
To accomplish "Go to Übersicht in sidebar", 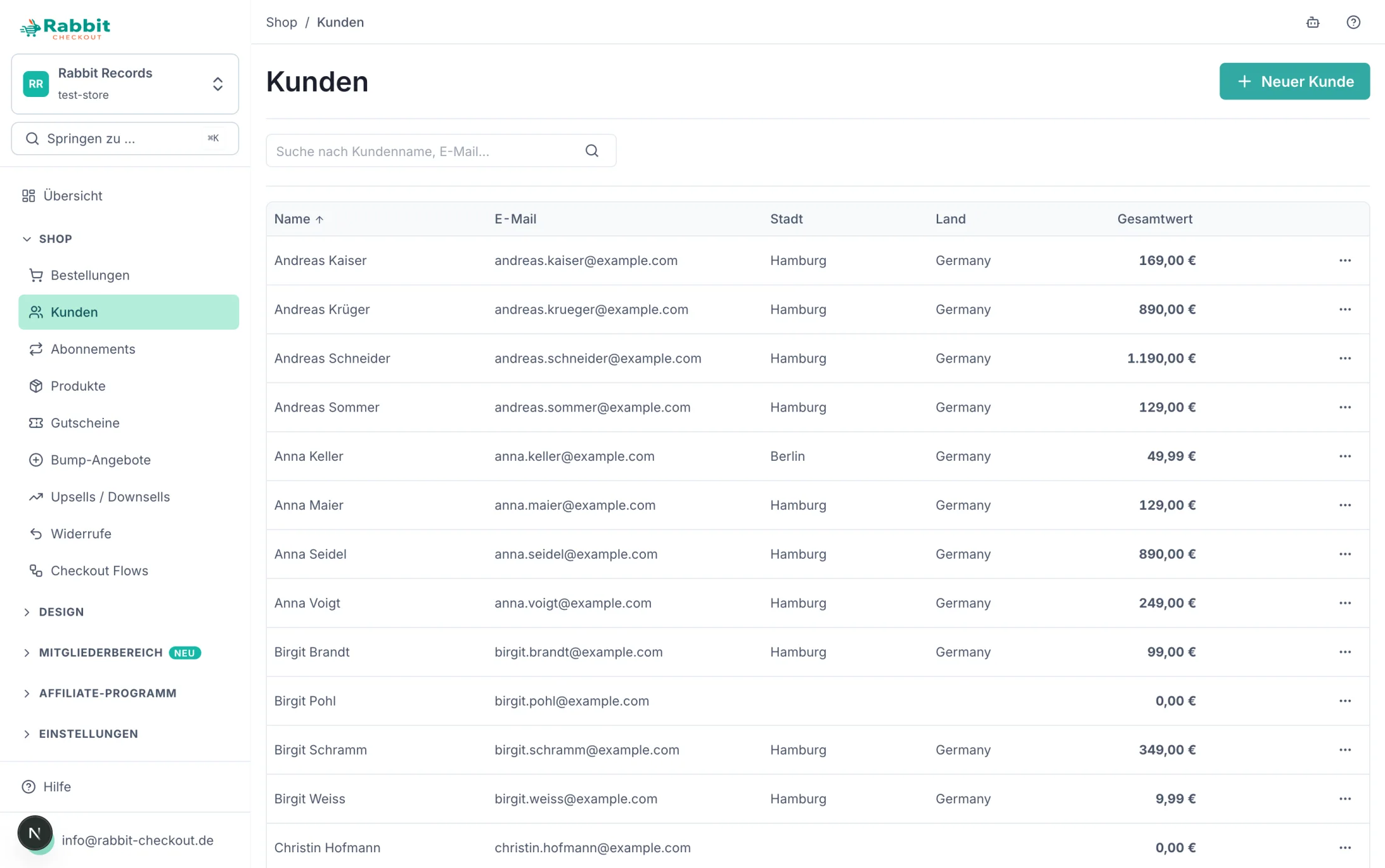I will [x=62, y=196].
